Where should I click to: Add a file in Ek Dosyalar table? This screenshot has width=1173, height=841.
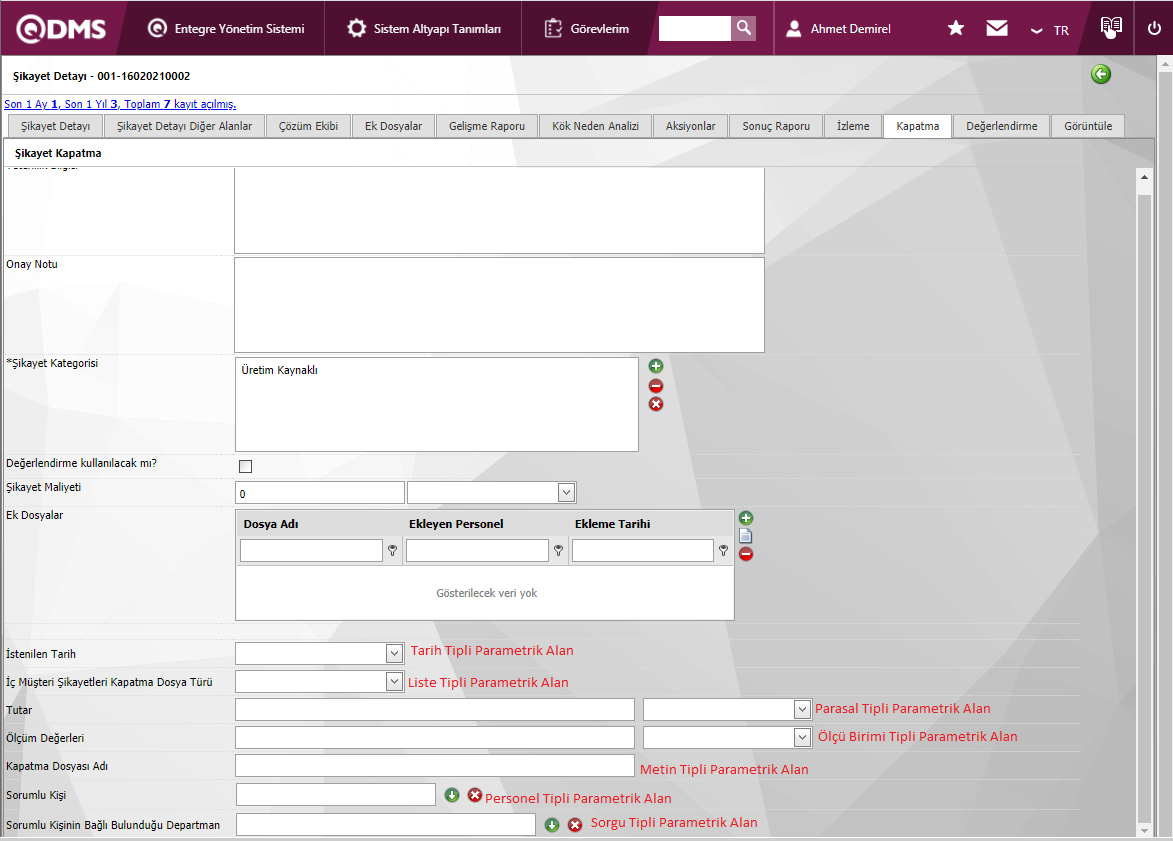(x=746, y=518)
